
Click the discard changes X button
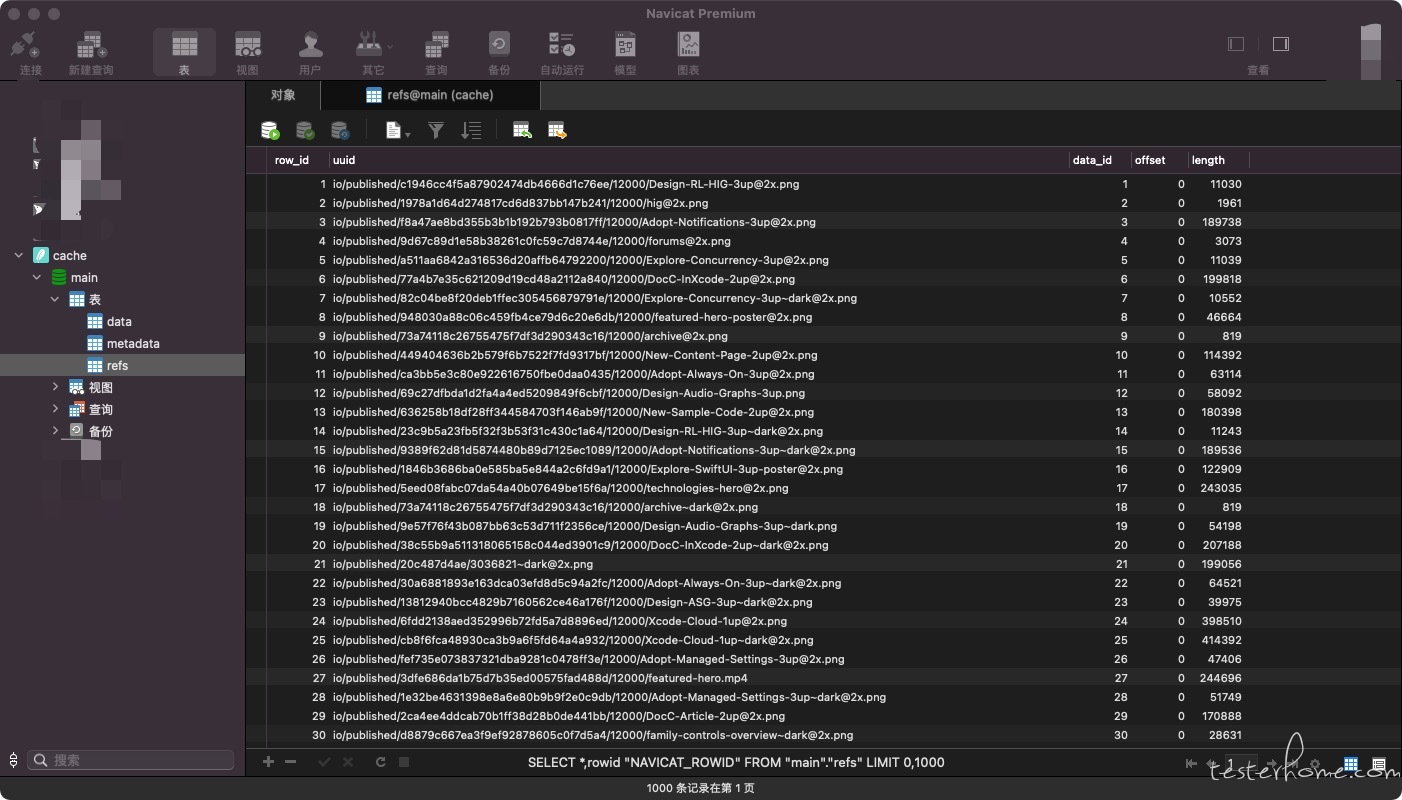(x=348, y=762)
